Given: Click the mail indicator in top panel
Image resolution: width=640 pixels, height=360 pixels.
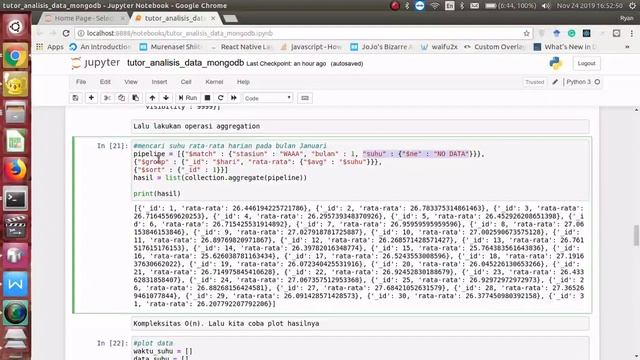Looking at the screenshot, I should pos(474,6).
